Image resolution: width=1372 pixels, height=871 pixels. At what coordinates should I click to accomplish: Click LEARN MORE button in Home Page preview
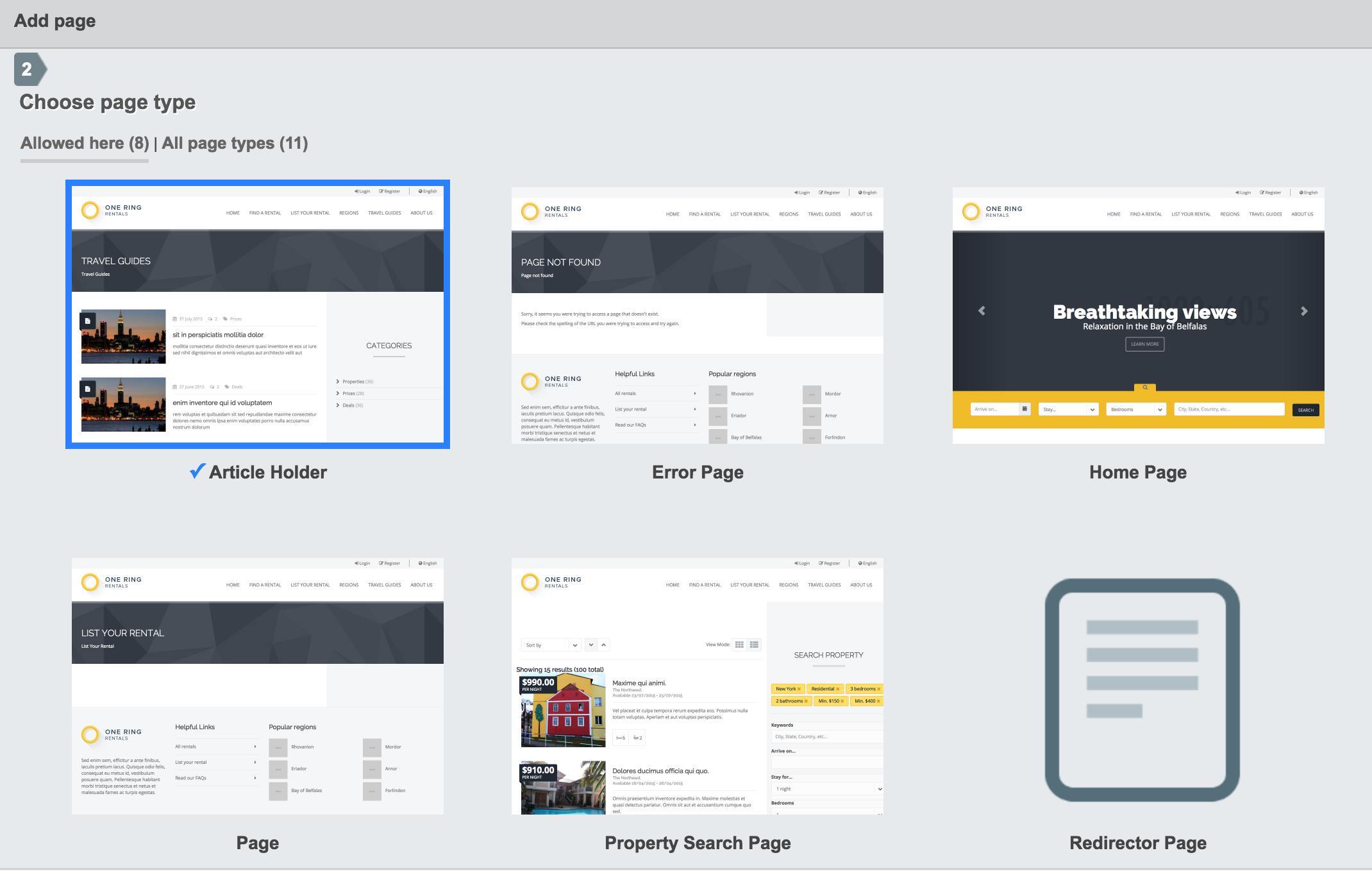(x=1144, y=344)
